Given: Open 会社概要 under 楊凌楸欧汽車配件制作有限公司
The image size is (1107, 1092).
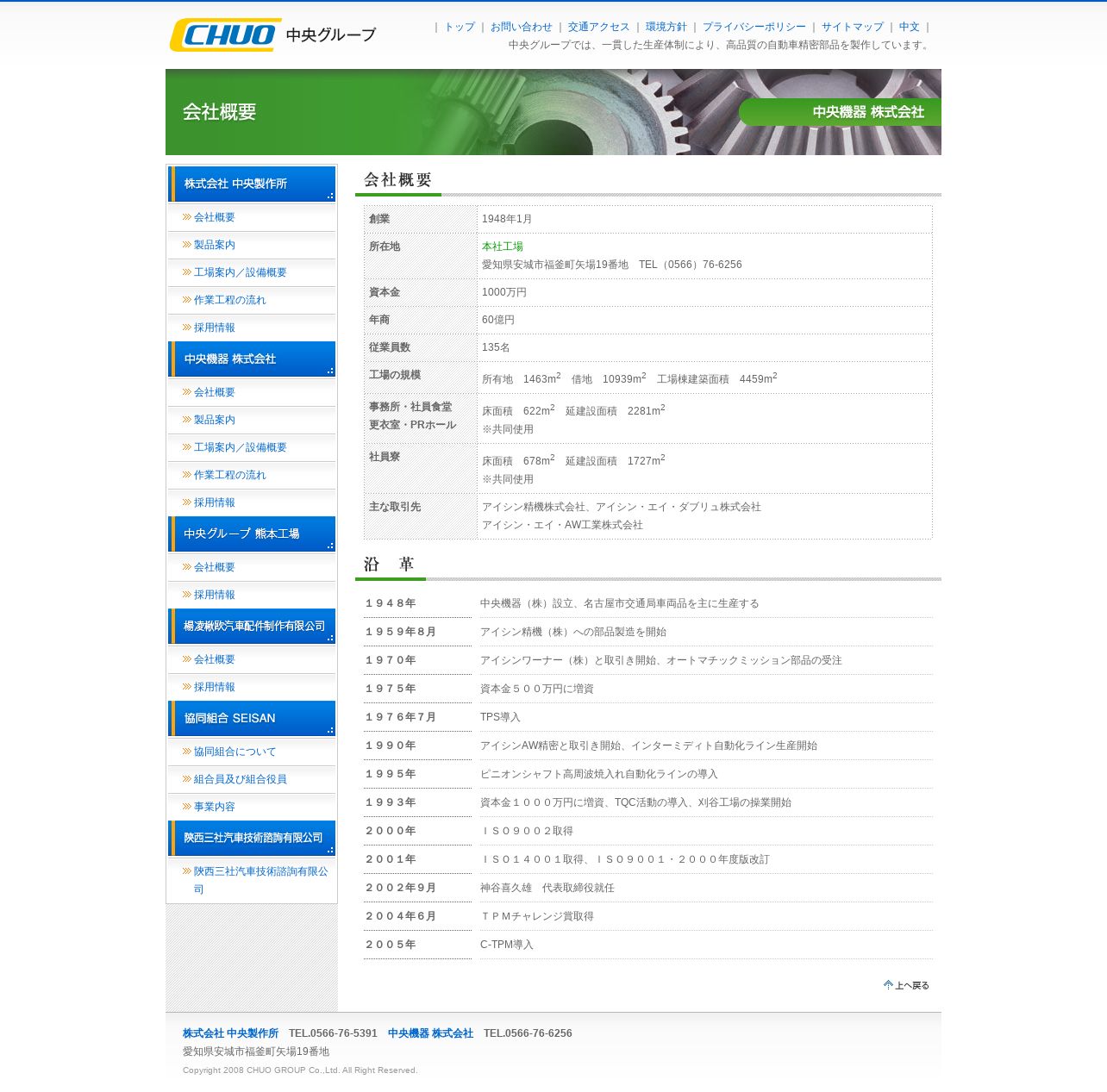Looking at the screenshot, I should click(x=214, y=659).
